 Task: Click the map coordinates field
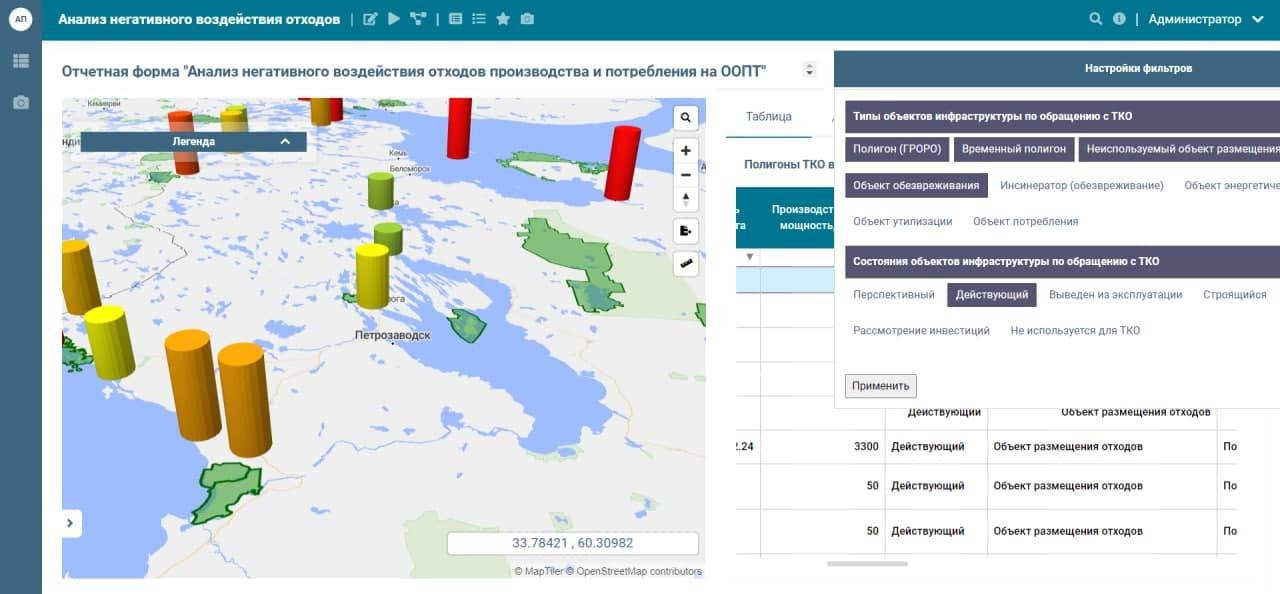click(x=572, y=543)
